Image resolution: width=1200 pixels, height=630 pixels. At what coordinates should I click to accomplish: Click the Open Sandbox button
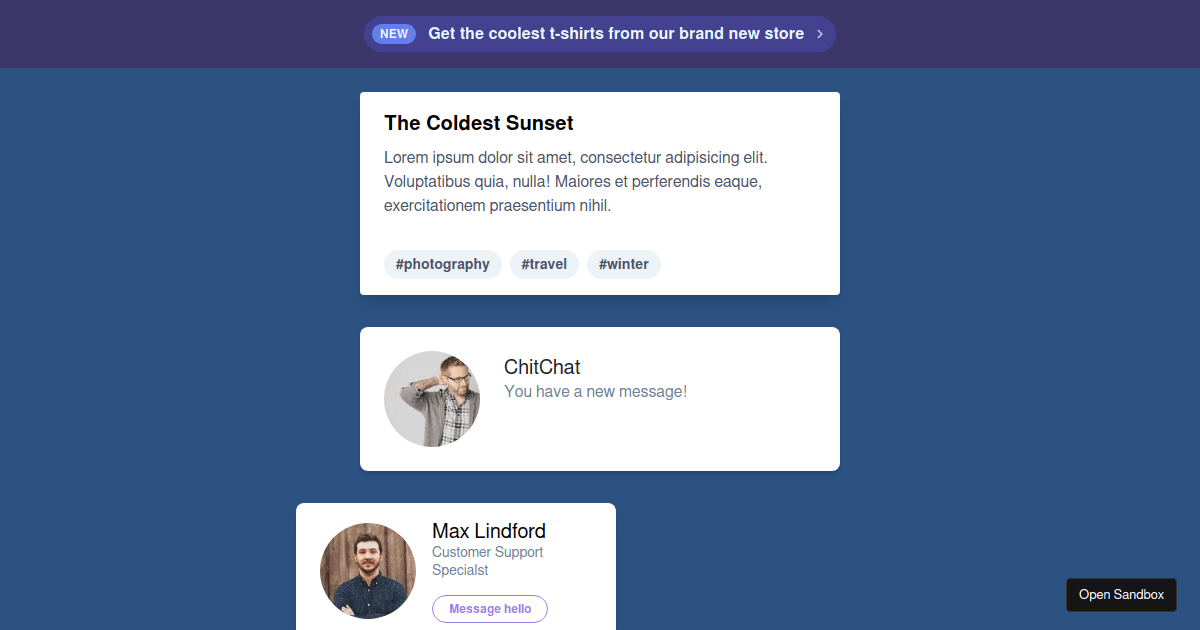pyautogui.click(x=1121, y=594)
